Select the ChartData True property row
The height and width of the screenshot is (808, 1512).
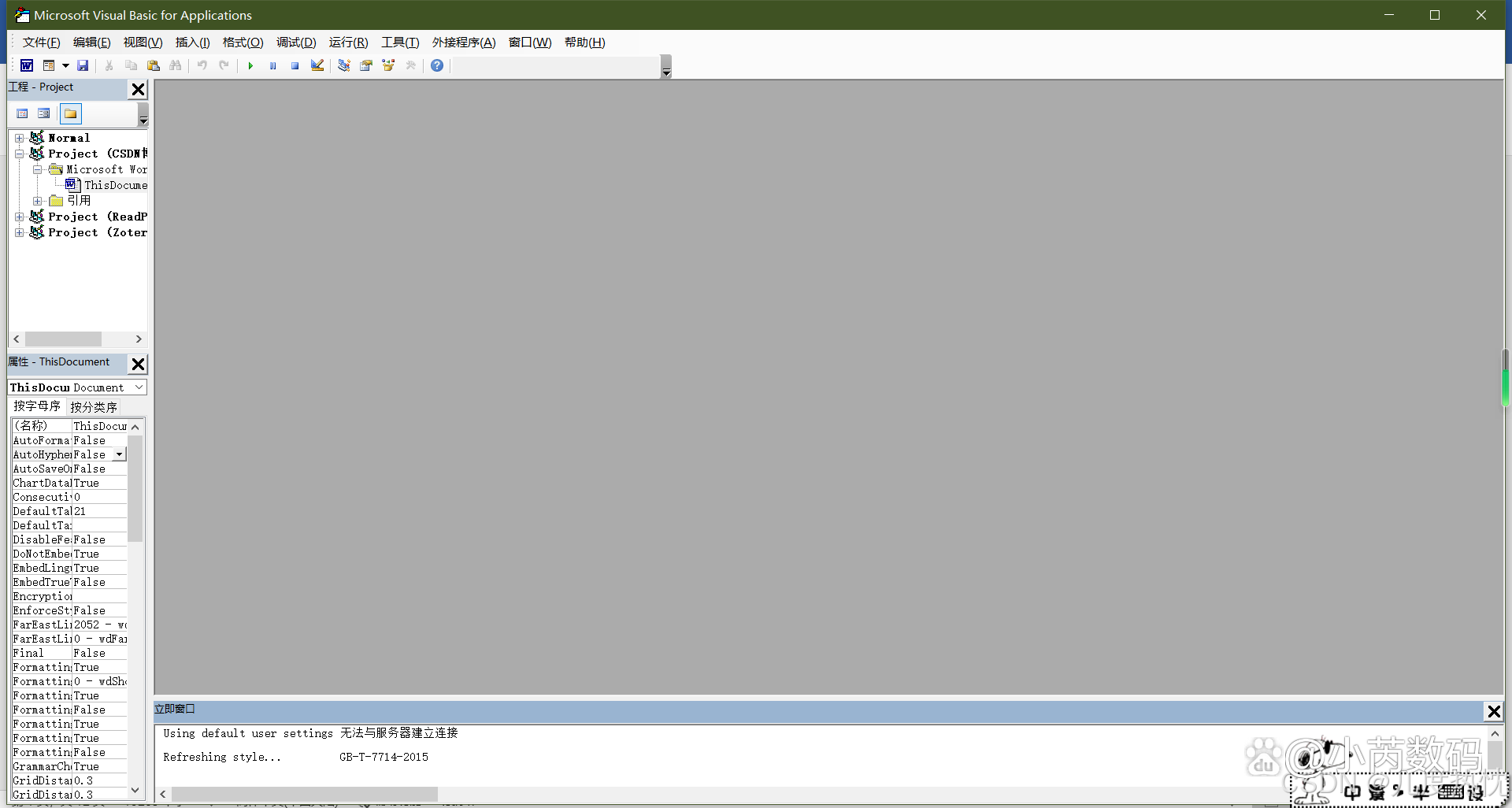click(69, 483)
